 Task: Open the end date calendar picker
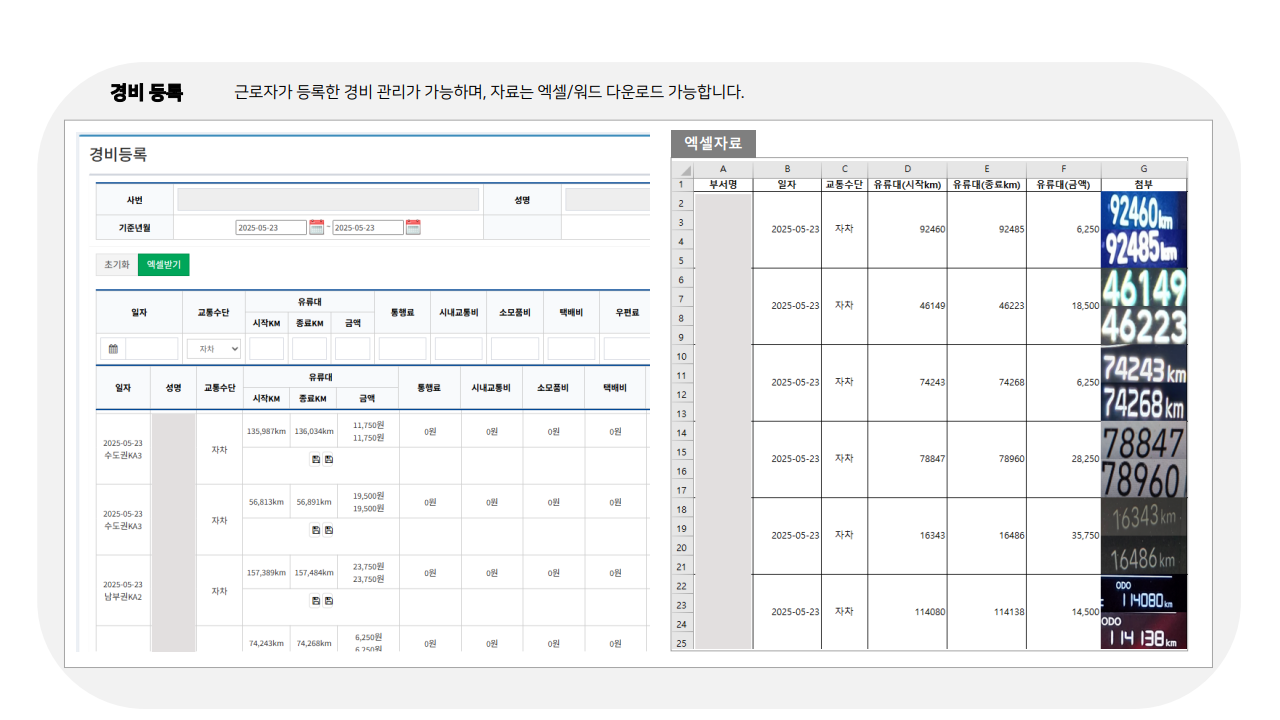click(415, 228)
